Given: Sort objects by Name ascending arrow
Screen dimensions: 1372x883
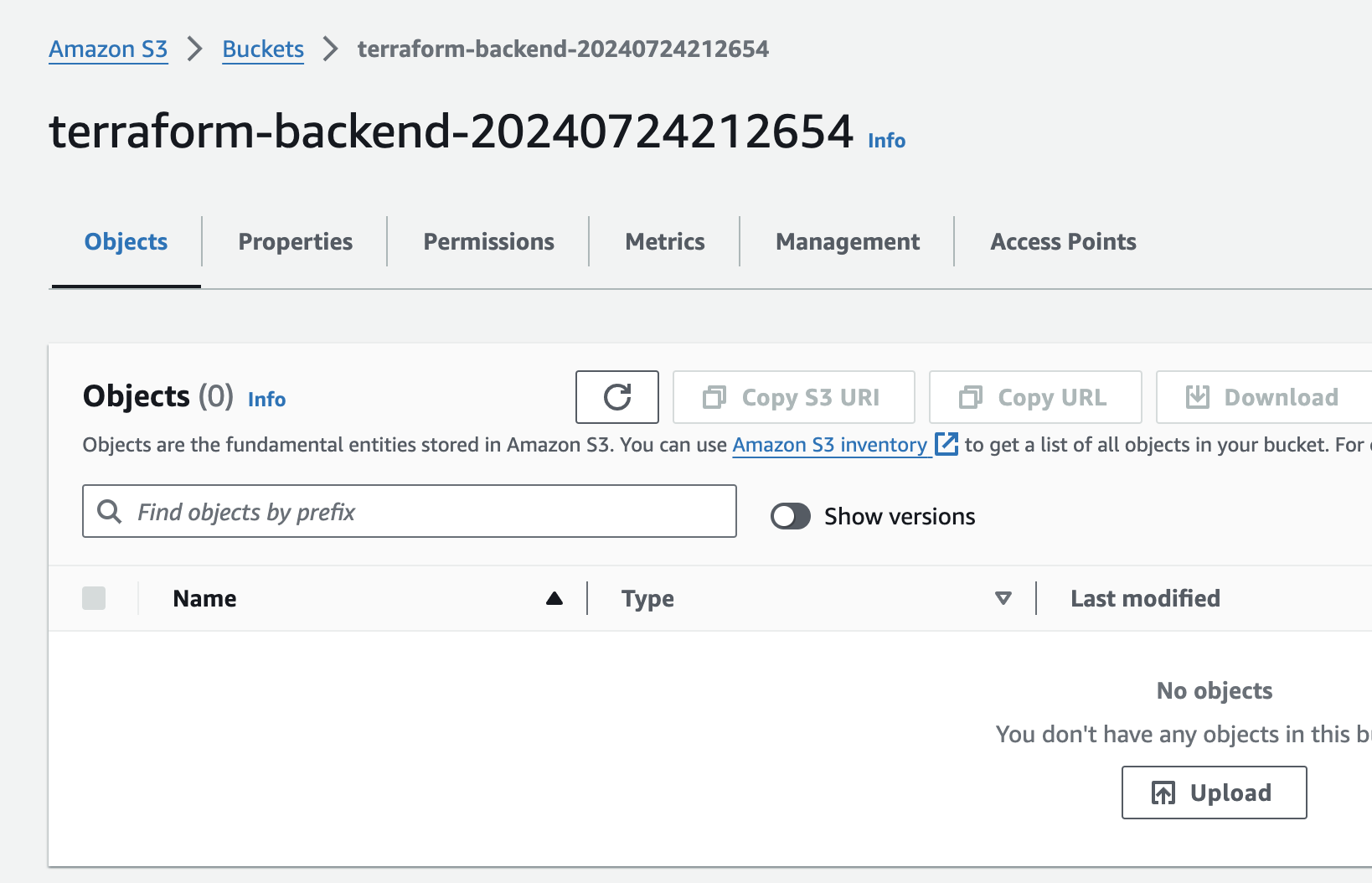Looking at the screenshot, I should click(x=554, y=598).
